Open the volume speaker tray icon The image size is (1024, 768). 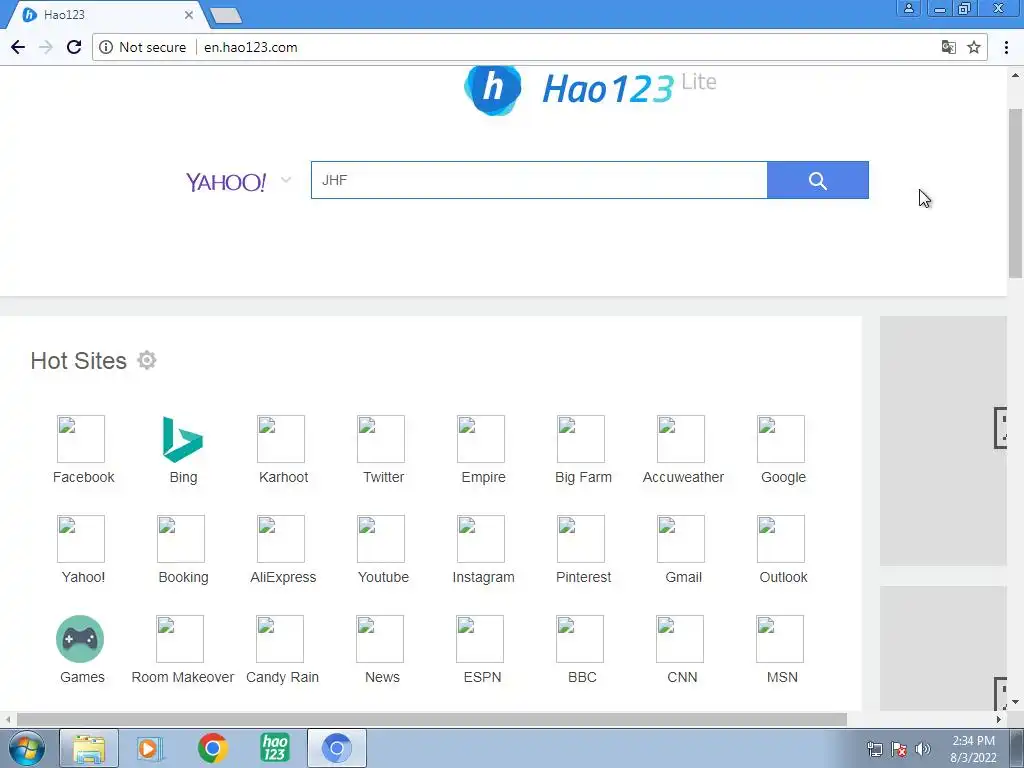923,749
